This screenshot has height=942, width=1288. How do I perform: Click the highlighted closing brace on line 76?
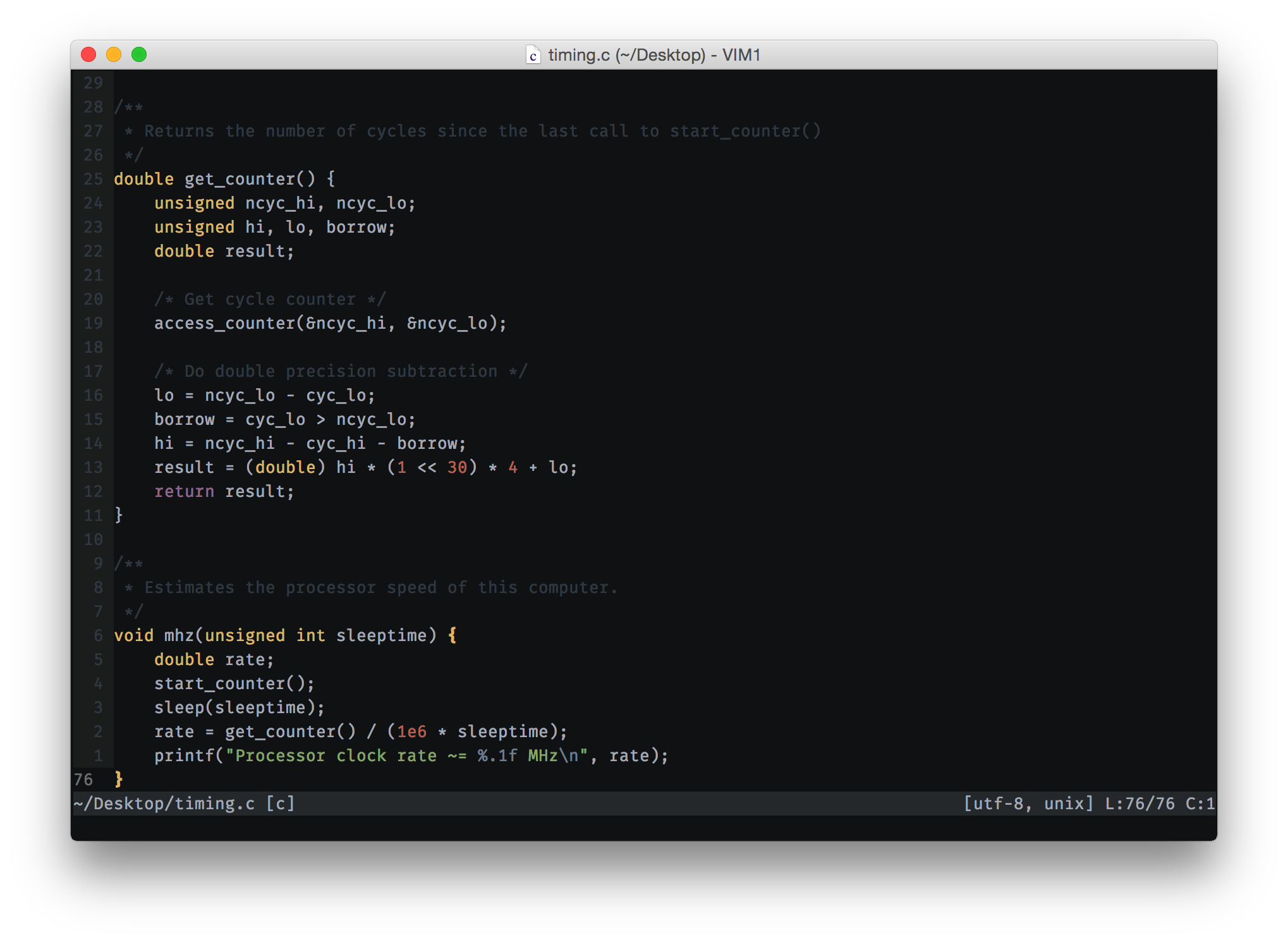pyautogui.click(x=119, y=780)
